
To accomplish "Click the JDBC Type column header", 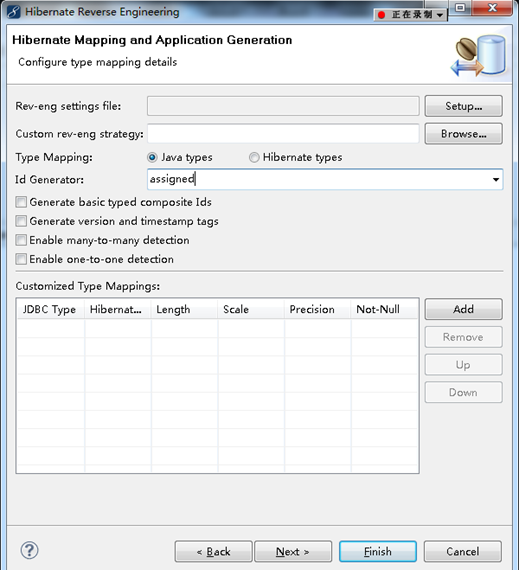I will click(51, 309).
